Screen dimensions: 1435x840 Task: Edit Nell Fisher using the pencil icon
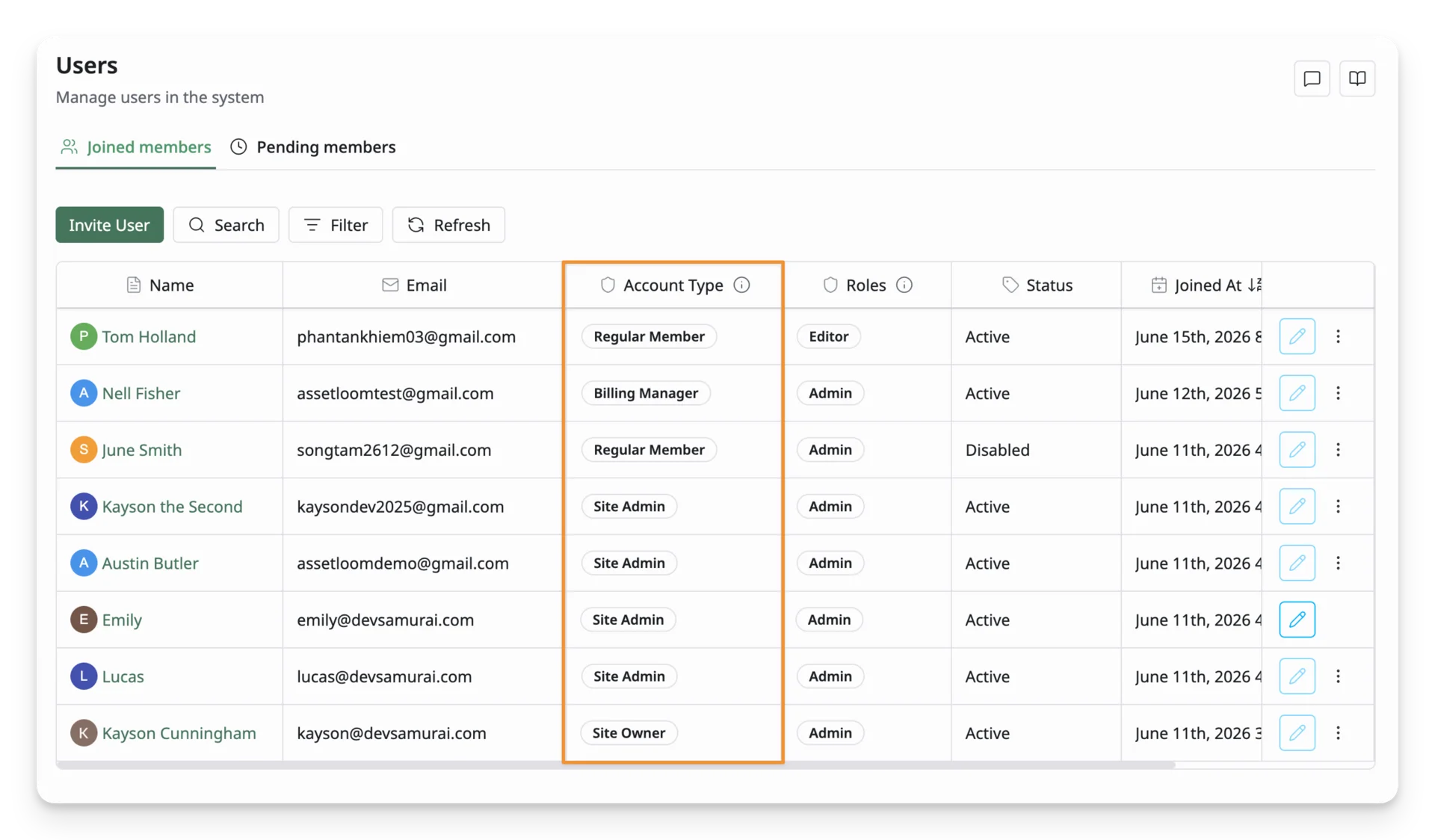(1297, 393)
